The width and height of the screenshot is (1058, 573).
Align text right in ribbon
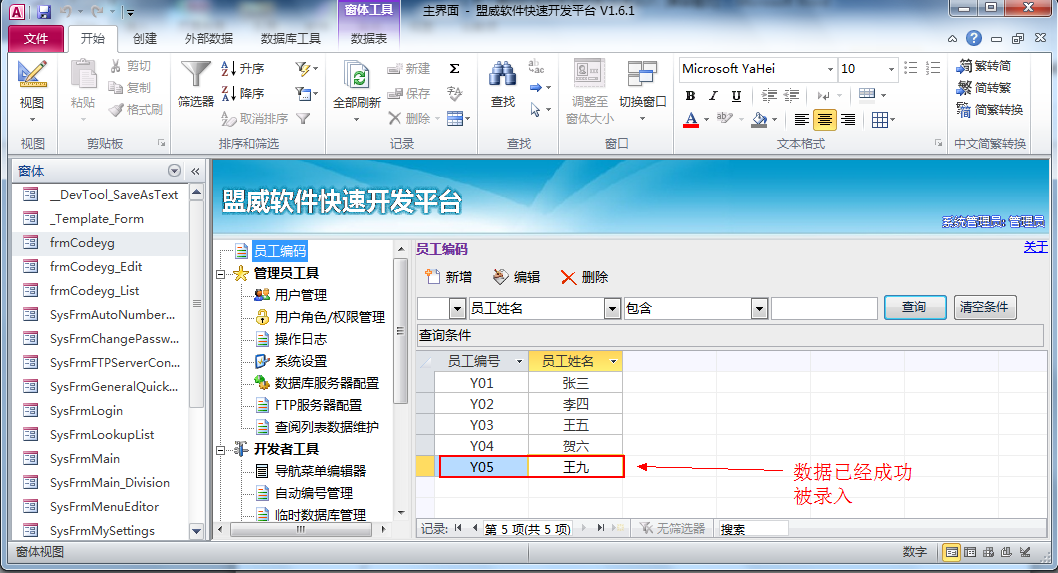point(847,120)
